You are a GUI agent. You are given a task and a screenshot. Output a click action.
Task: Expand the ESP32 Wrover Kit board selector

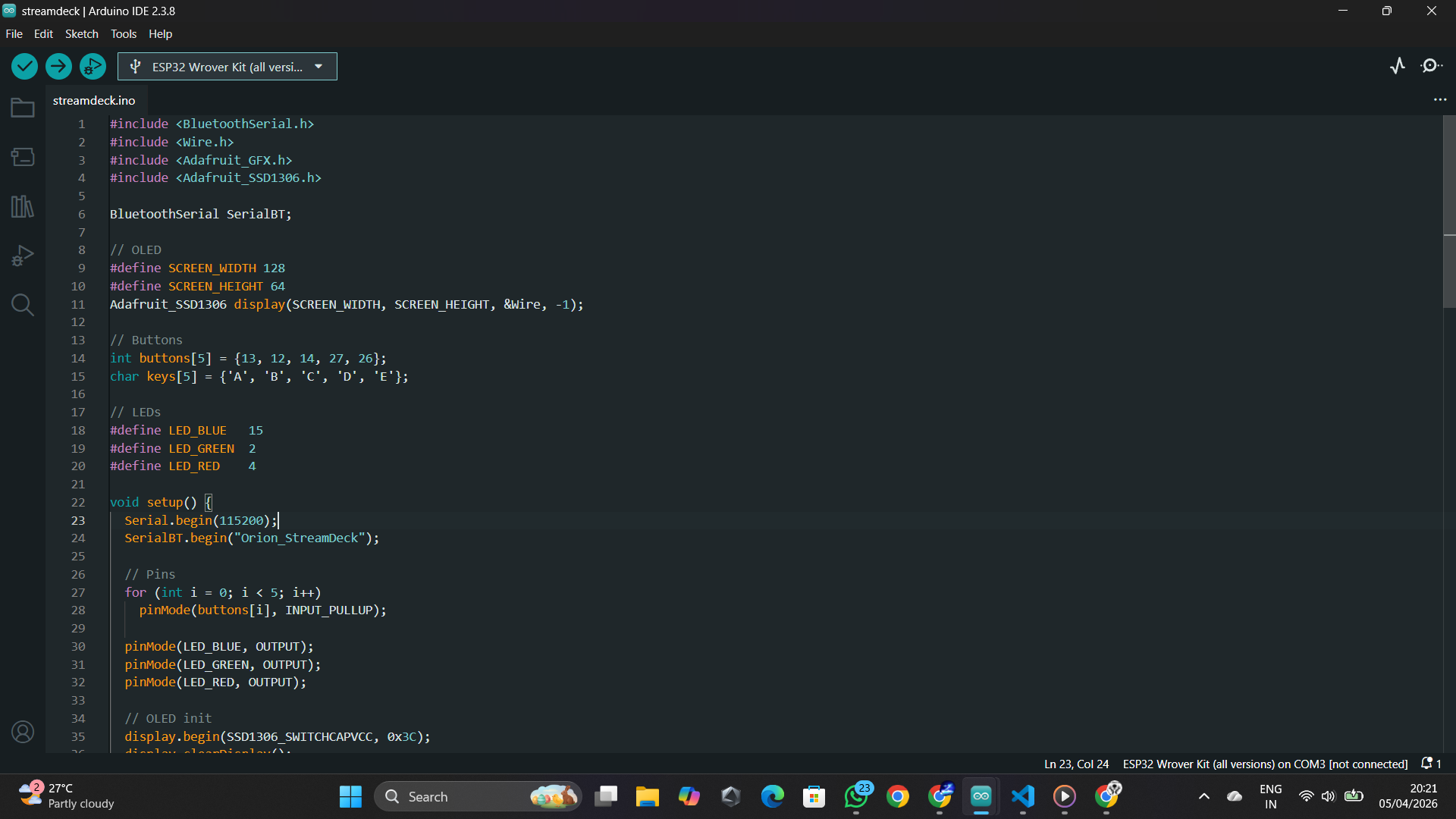point(227,67)
